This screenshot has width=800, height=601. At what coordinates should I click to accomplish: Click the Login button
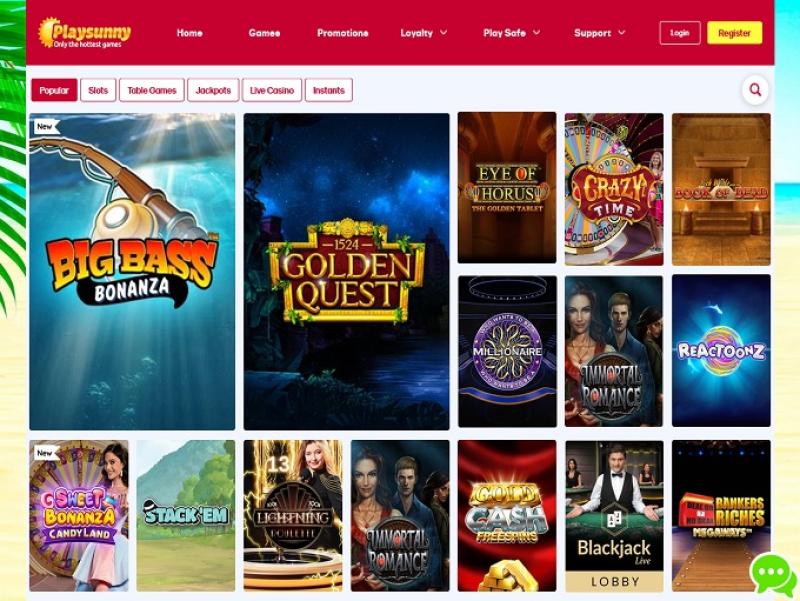tap(680, 33)
